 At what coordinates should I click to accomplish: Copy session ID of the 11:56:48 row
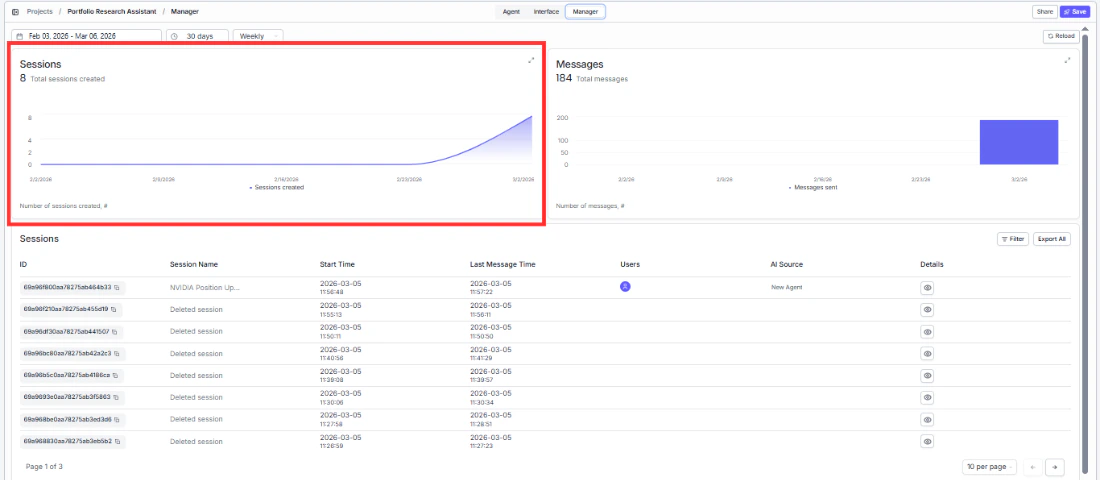click(117, 288)
